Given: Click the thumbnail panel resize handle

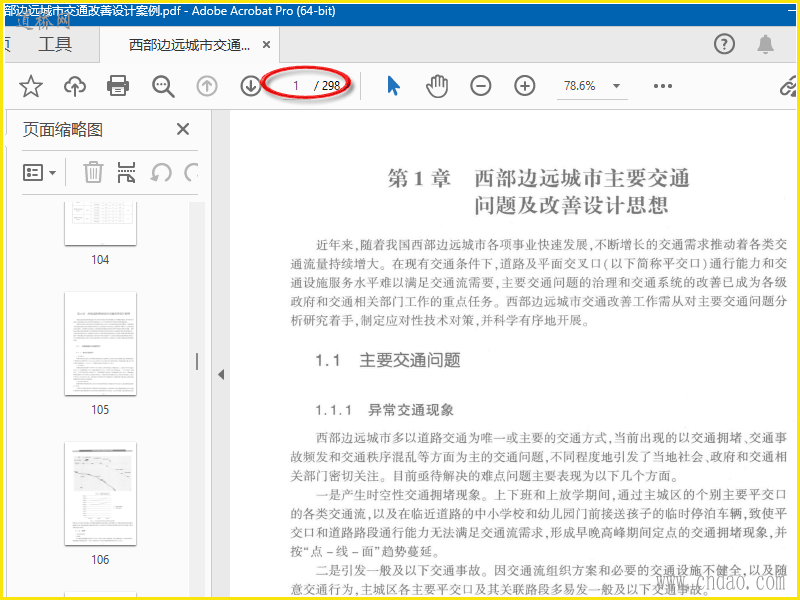Looking at the screenshot, I should [197, 362].
